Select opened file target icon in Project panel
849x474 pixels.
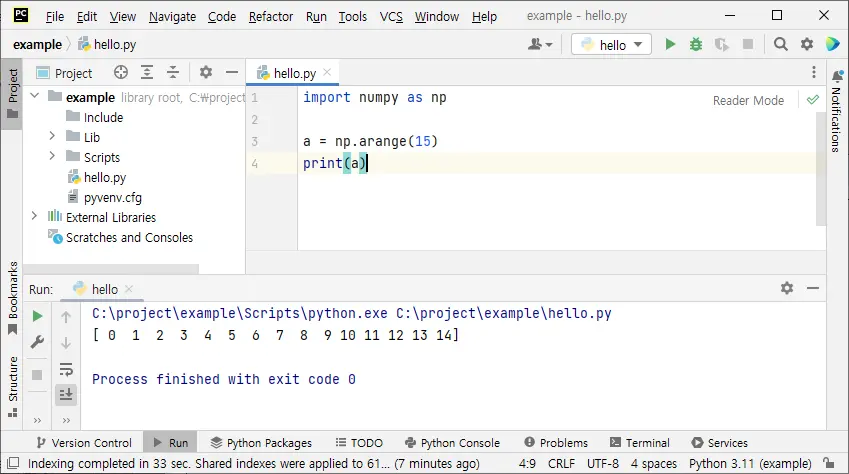121,73
